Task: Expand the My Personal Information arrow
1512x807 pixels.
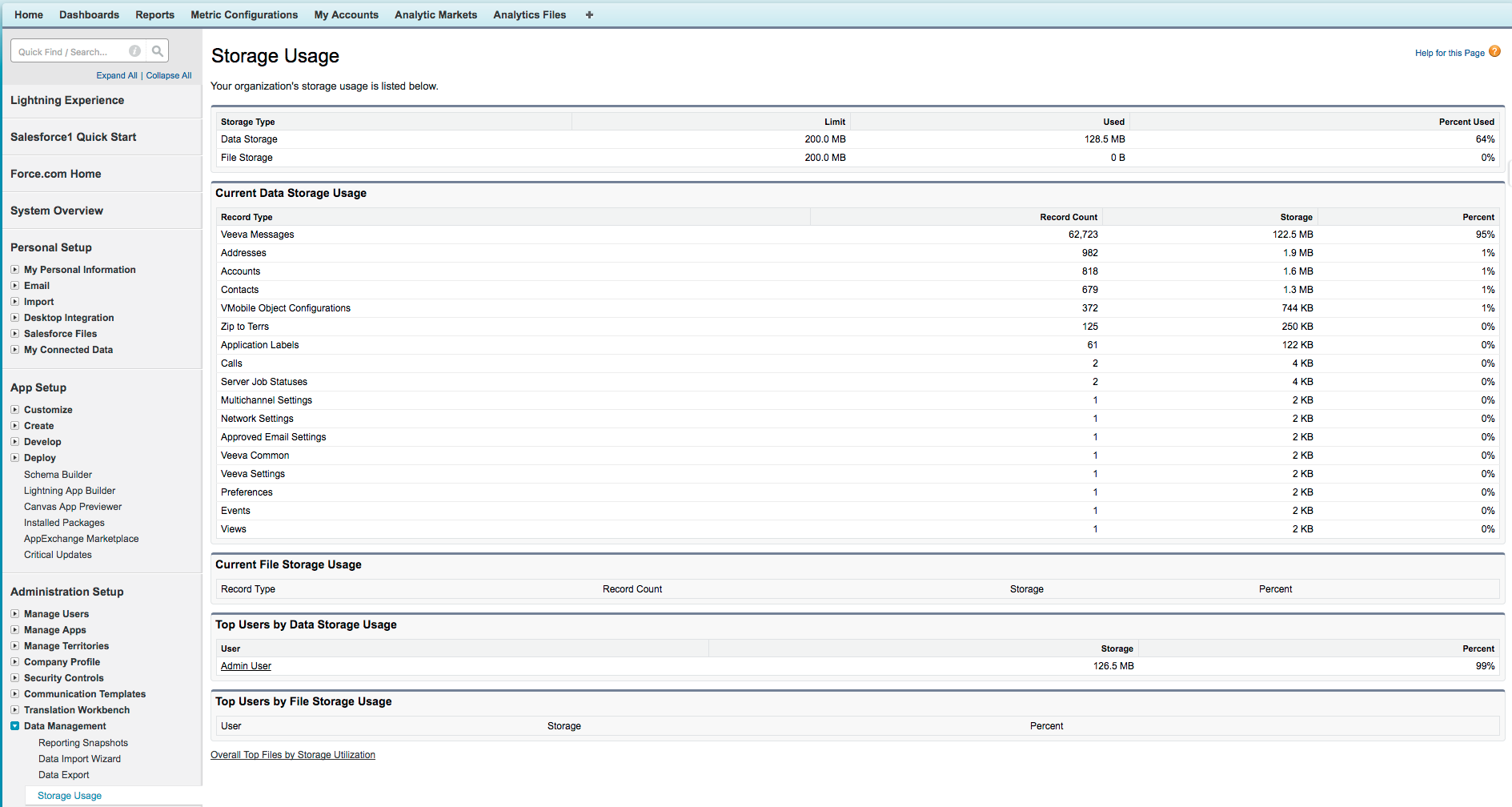Action: point(14,270)
